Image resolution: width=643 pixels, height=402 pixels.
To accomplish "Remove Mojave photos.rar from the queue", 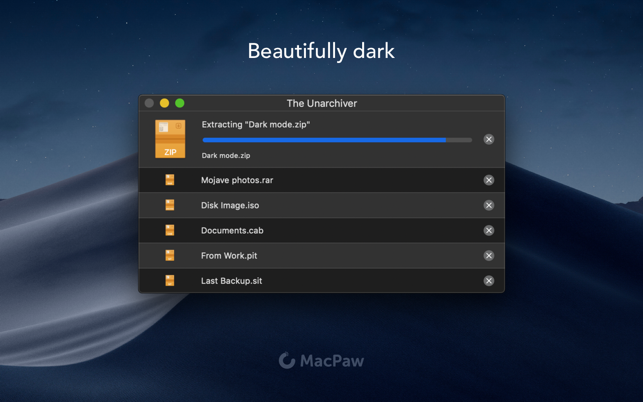I will [x=489, y=180].
